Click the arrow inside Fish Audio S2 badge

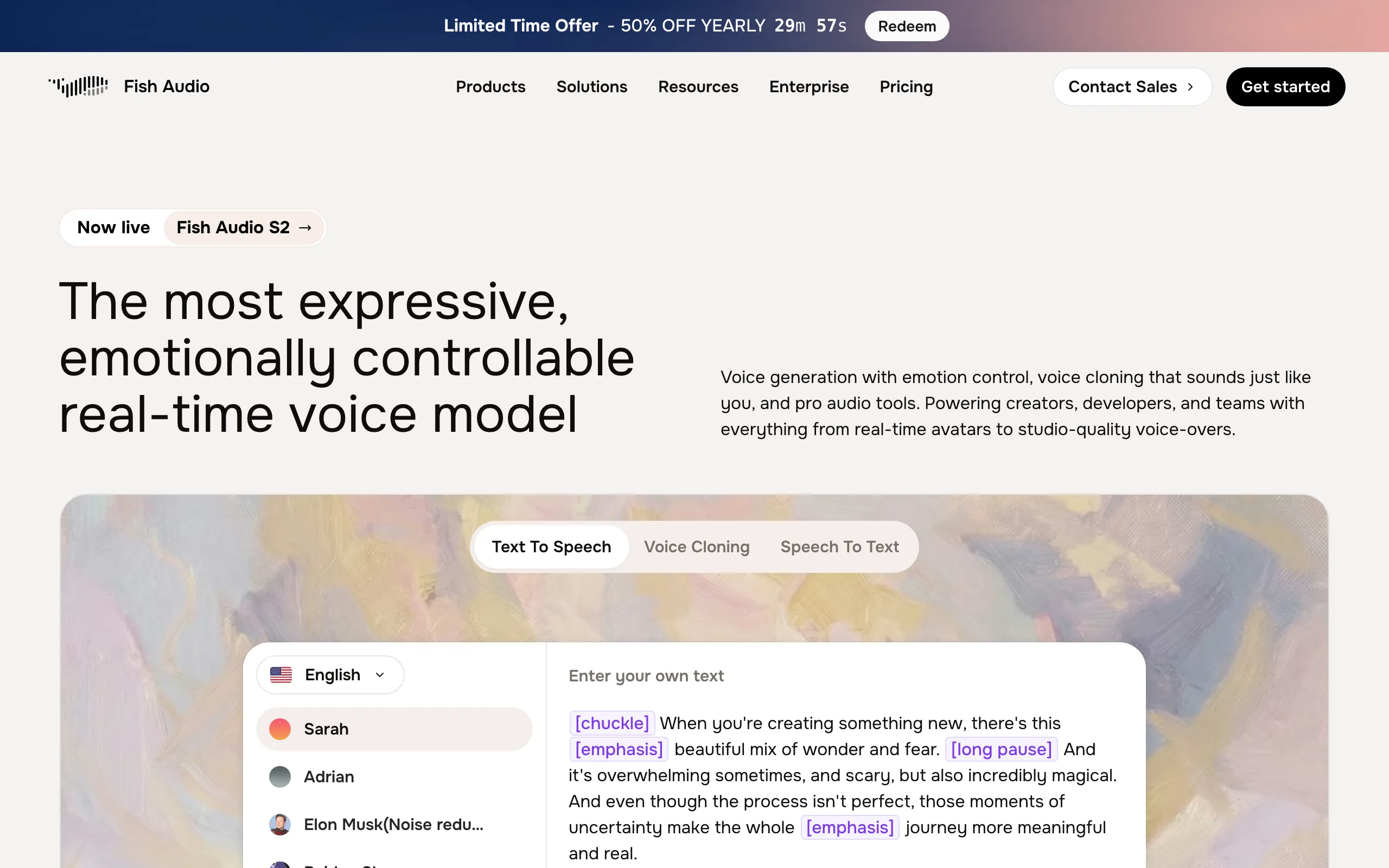pos(306,227)
